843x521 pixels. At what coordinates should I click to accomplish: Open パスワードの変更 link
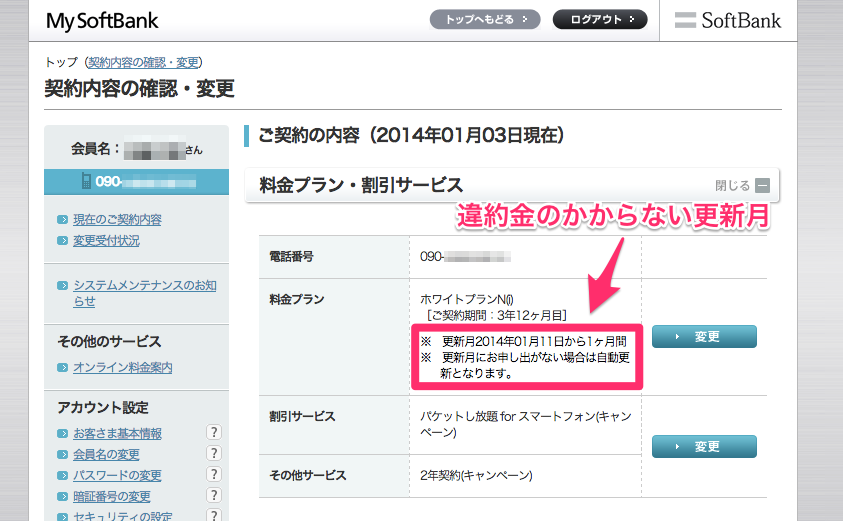coord(117,475)
